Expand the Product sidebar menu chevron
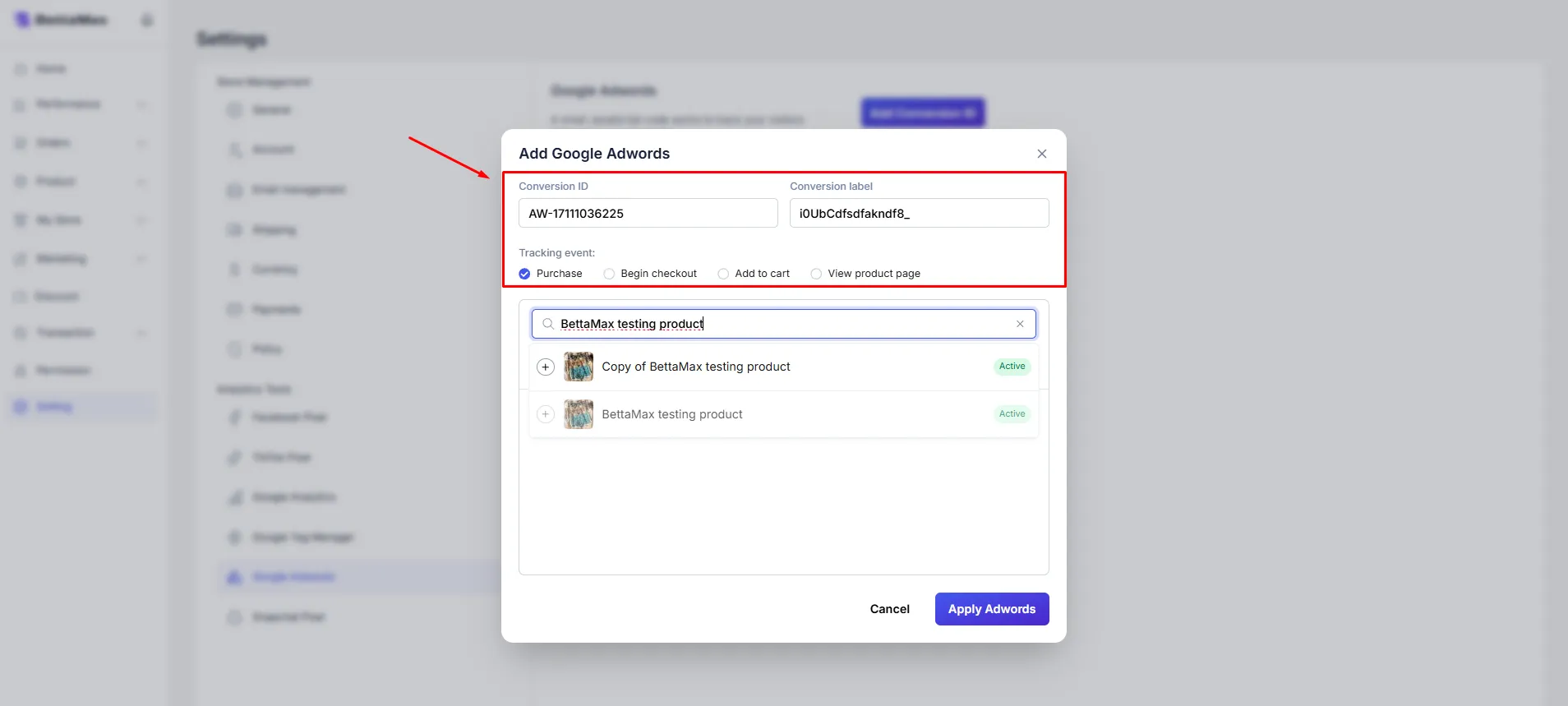Image resolution: width=1568 pixels, height=706 pixels. point(141,182)
